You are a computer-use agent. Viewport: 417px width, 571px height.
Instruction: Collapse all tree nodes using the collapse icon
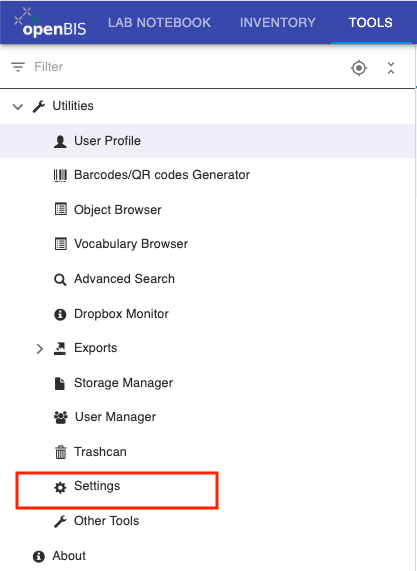tap(391, 68)
